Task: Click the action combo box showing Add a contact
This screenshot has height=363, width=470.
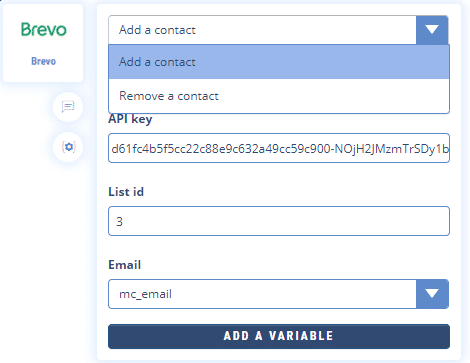Action: pyautogui.click(x=278, y=30)
